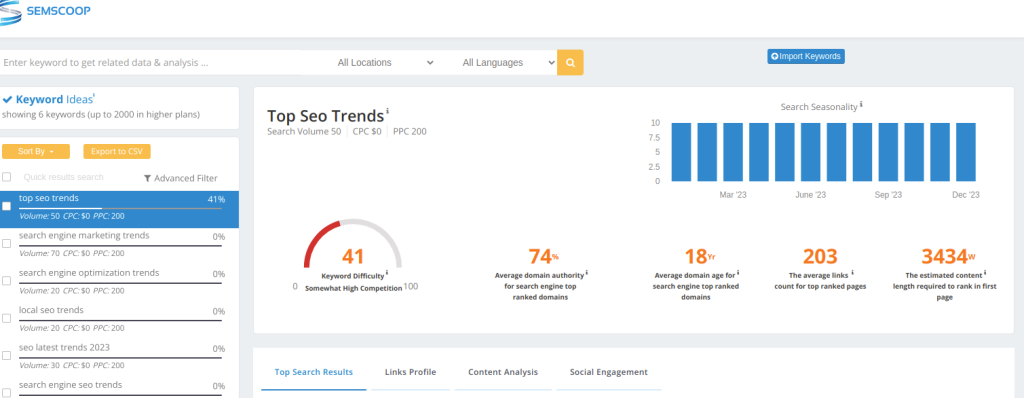
Task: Click info icon beside Top Seo Trends title
Action: 387,110
